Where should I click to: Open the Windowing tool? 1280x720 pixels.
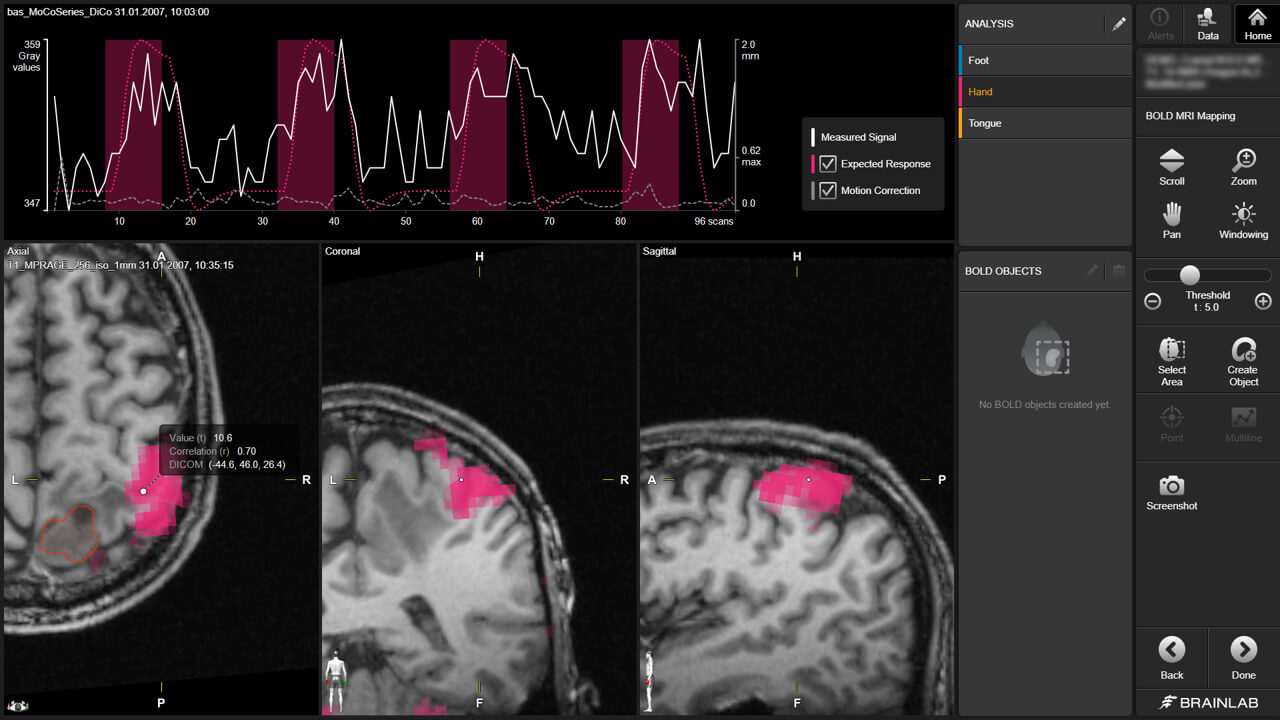[1243, 218]
